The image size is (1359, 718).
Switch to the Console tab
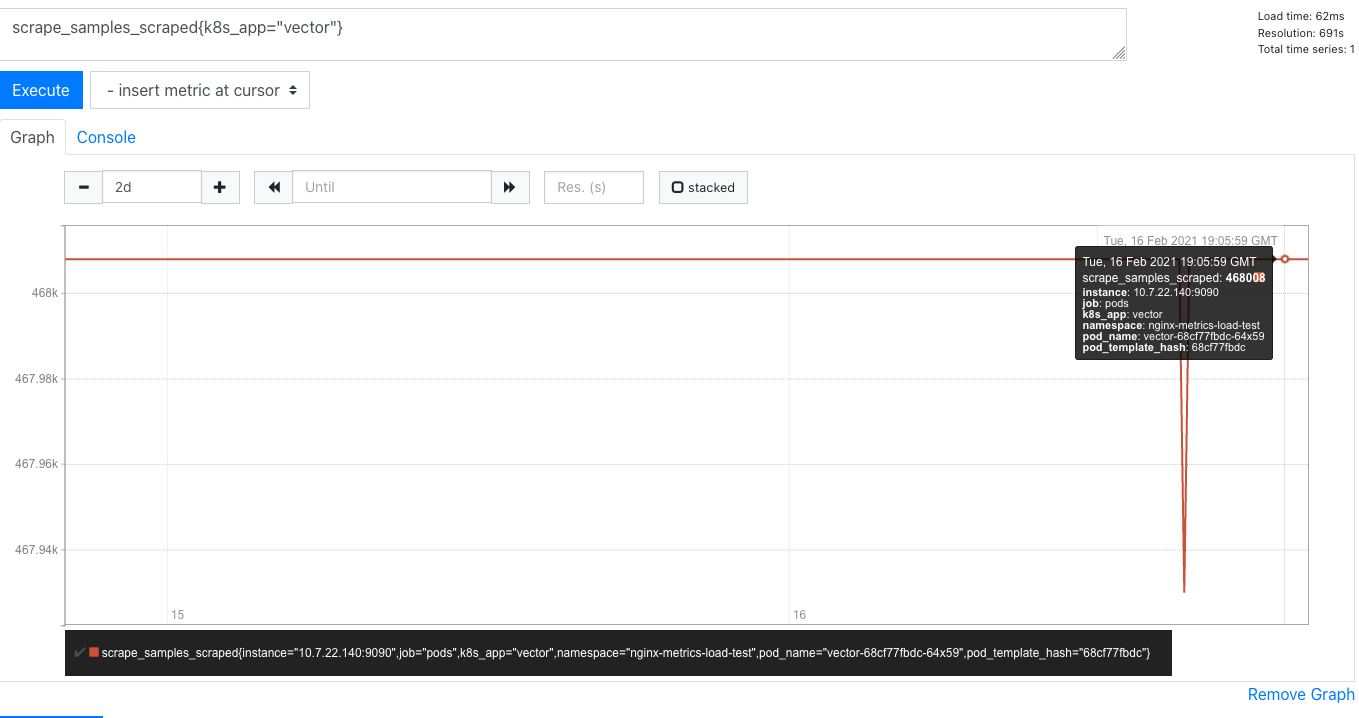pyautogui.click(x=106, y=137)
